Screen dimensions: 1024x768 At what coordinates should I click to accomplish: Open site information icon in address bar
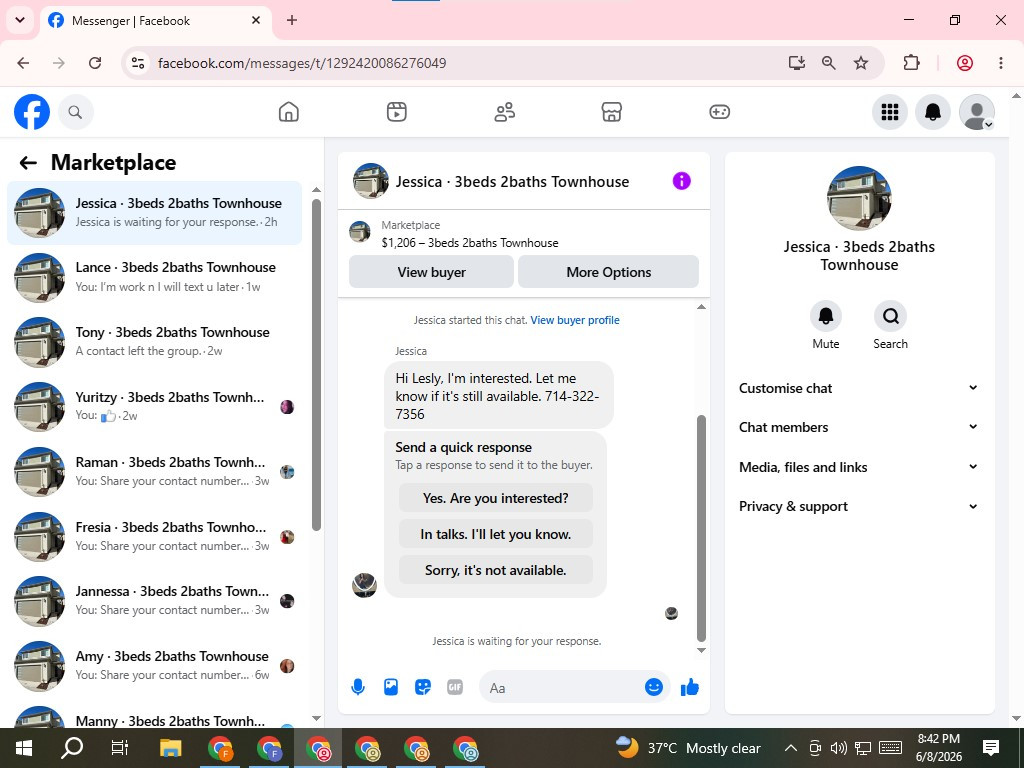(138, 63)
